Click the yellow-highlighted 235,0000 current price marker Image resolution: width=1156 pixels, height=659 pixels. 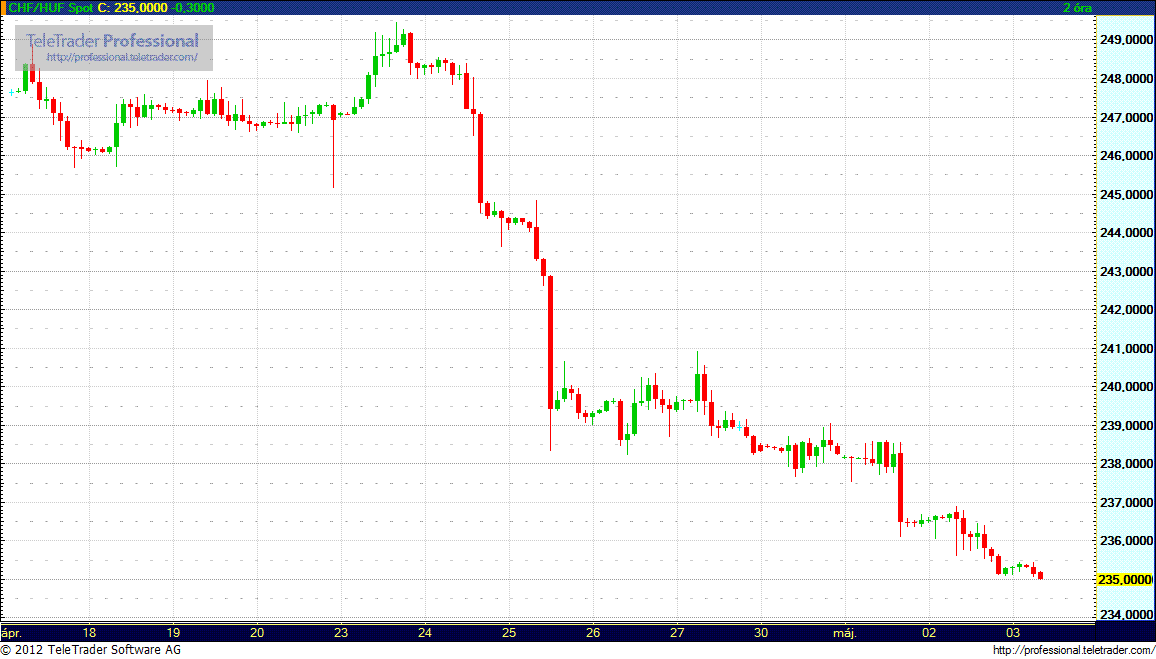coord(1124,579)
